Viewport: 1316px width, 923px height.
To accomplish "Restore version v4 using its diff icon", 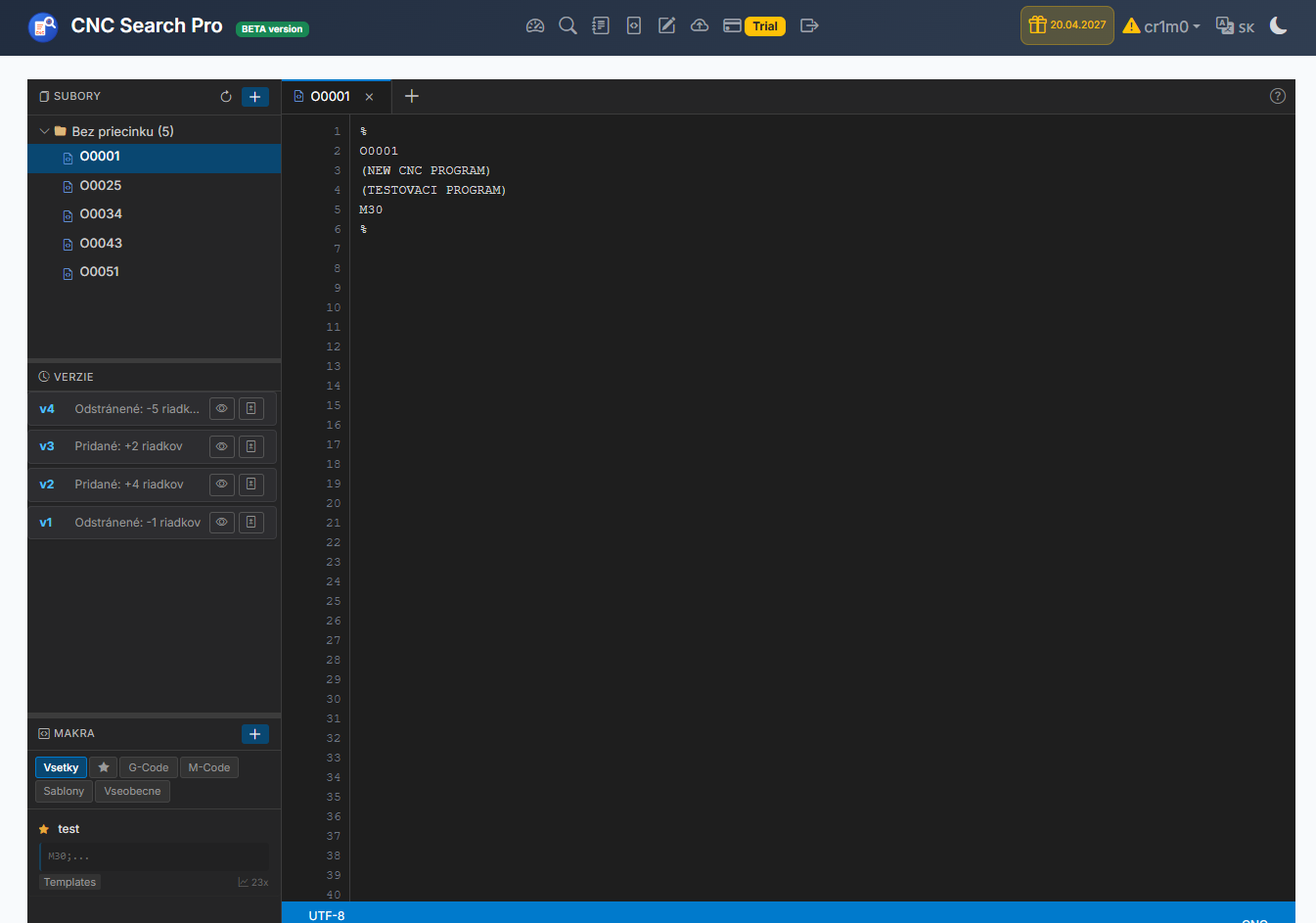I will 251,409.
